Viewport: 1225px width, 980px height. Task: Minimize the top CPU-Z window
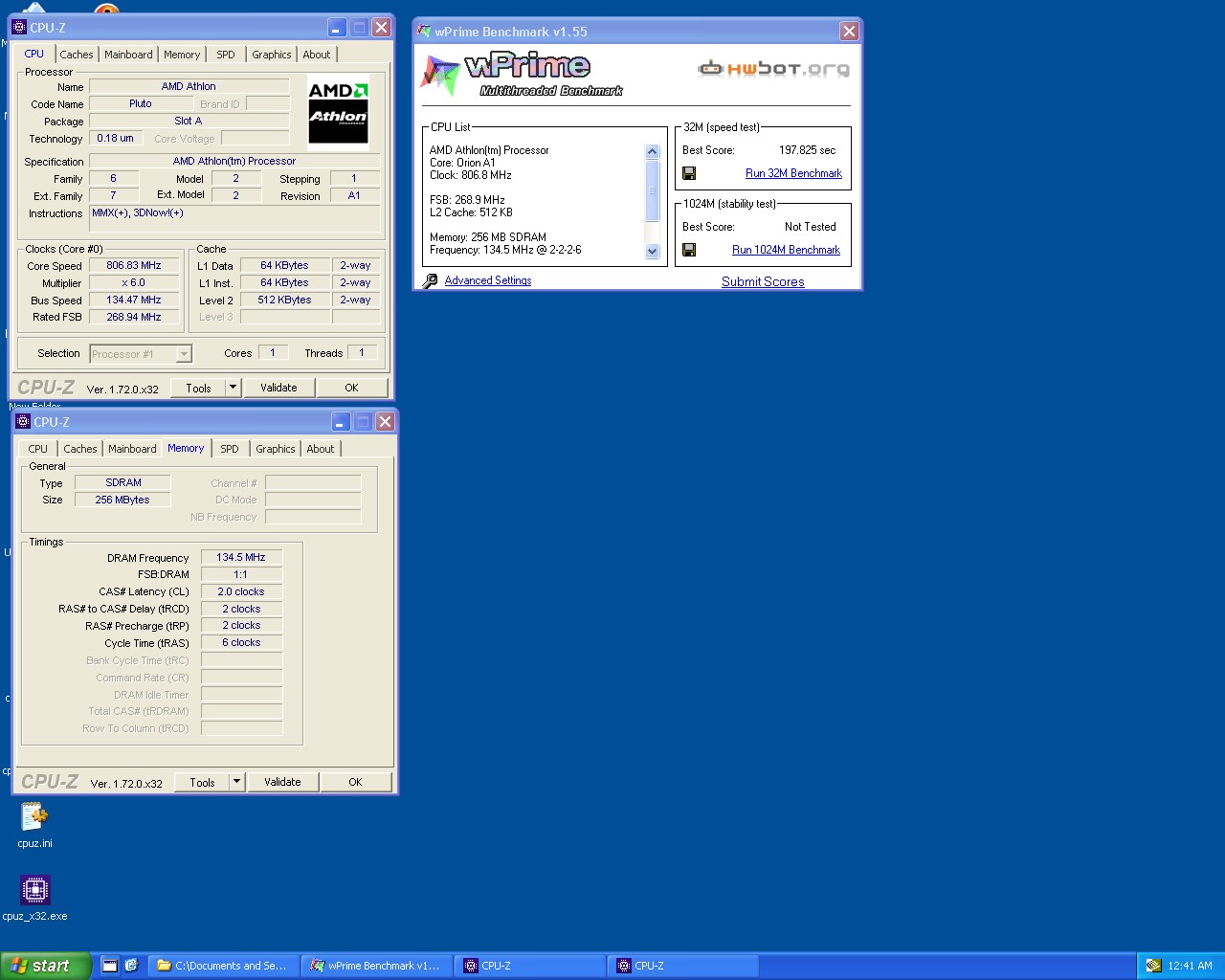pos(337,28)
